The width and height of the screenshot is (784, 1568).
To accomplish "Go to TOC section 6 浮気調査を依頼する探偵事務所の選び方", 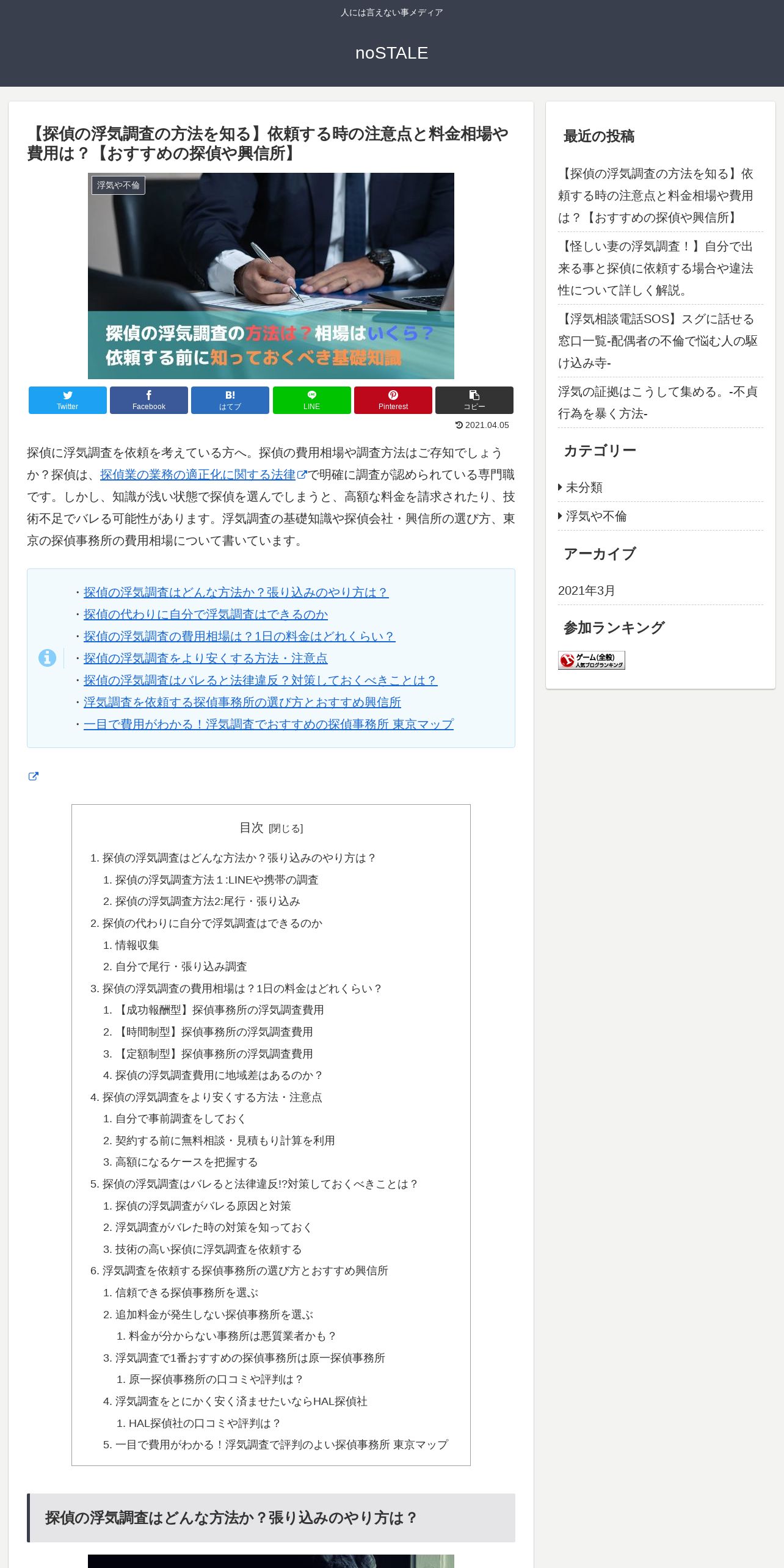I will [x=245, y=1271].
